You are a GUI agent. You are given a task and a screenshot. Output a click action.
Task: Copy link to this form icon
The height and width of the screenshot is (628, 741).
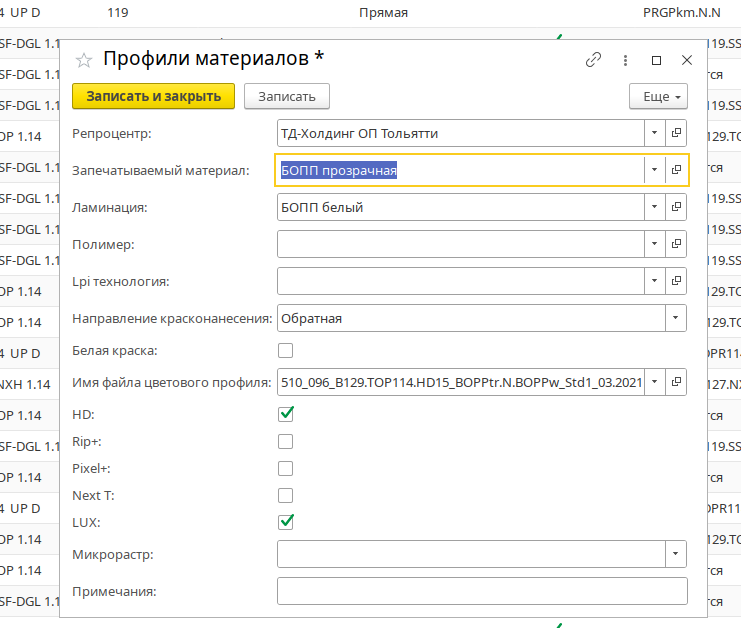(594, 60)
